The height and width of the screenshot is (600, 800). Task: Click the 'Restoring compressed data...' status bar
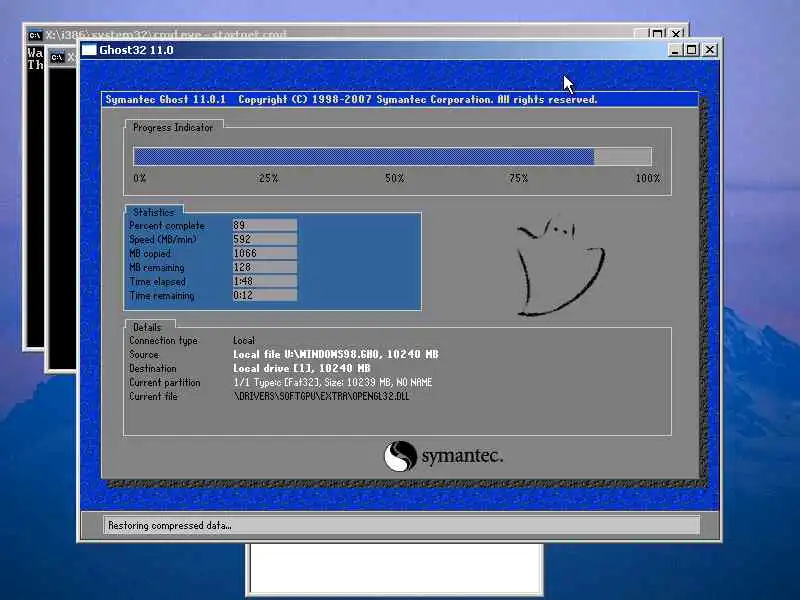(x=401, y=525)
